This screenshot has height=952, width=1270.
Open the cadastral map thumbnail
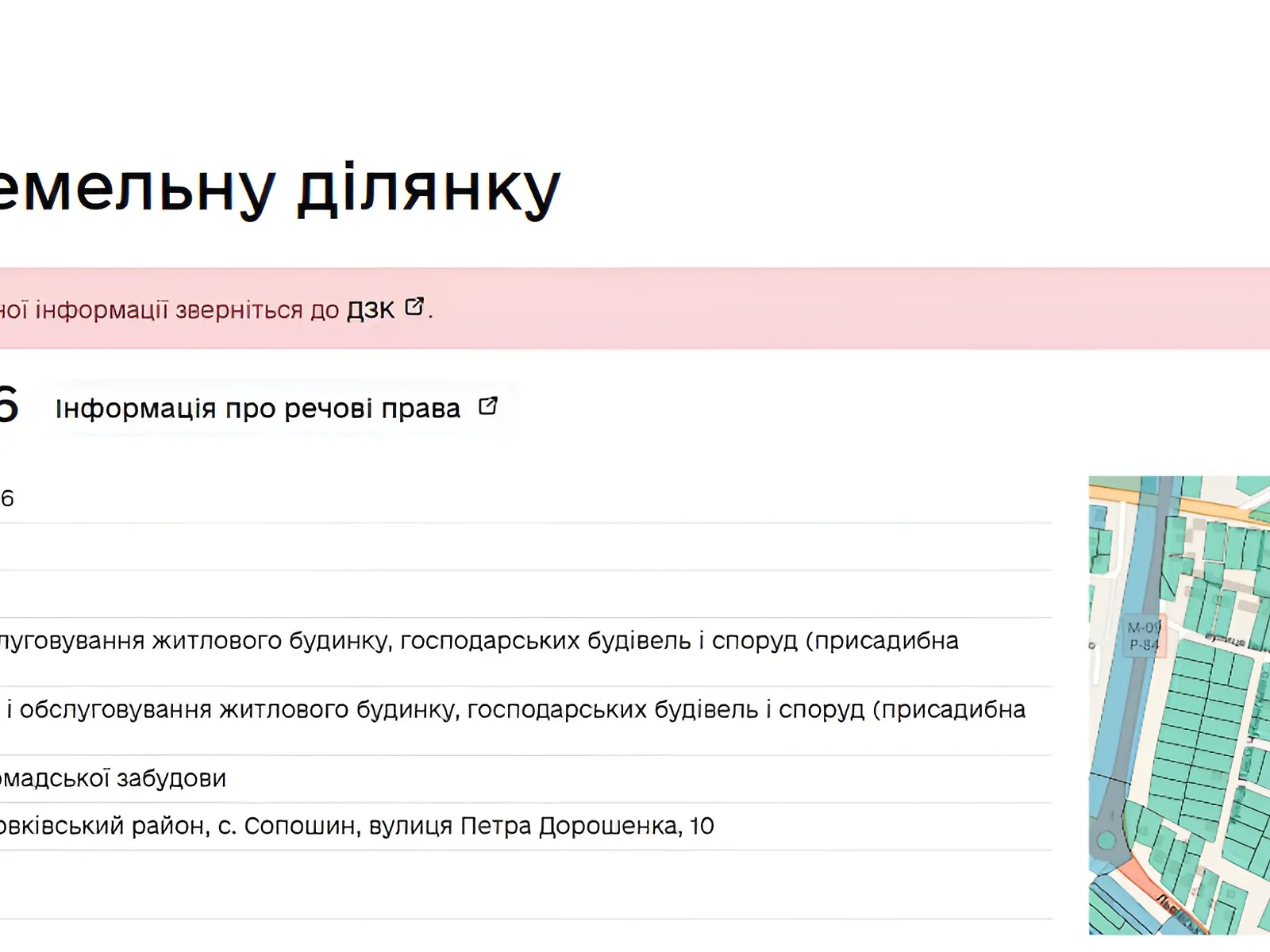pyautogui.click(x=1179, y=706)
